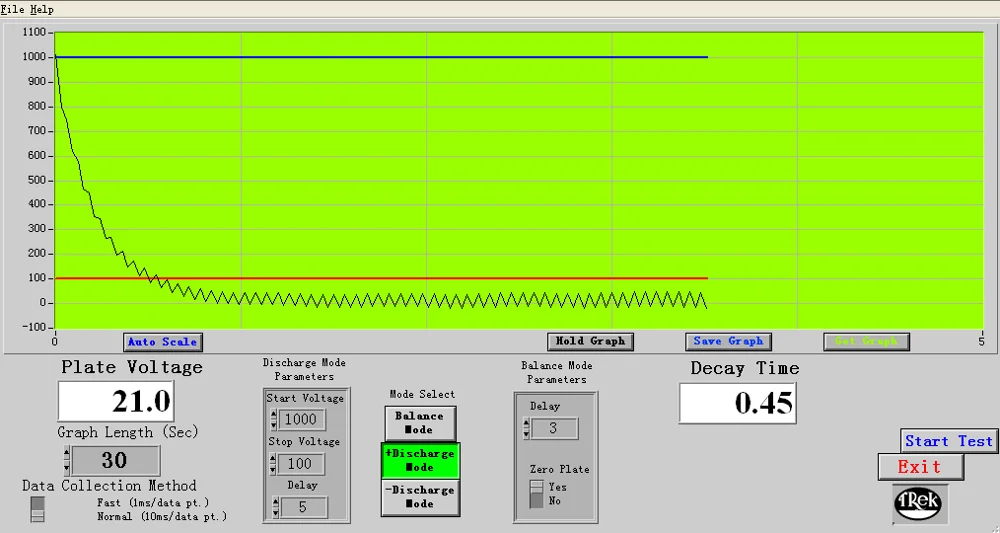
Task: Flip the Zero Plate Yes/No switch
Action: 537,493
